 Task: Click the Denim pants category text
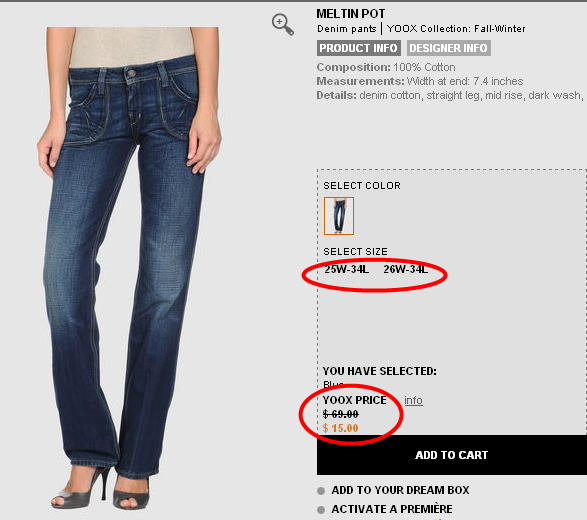pos(347,29)
